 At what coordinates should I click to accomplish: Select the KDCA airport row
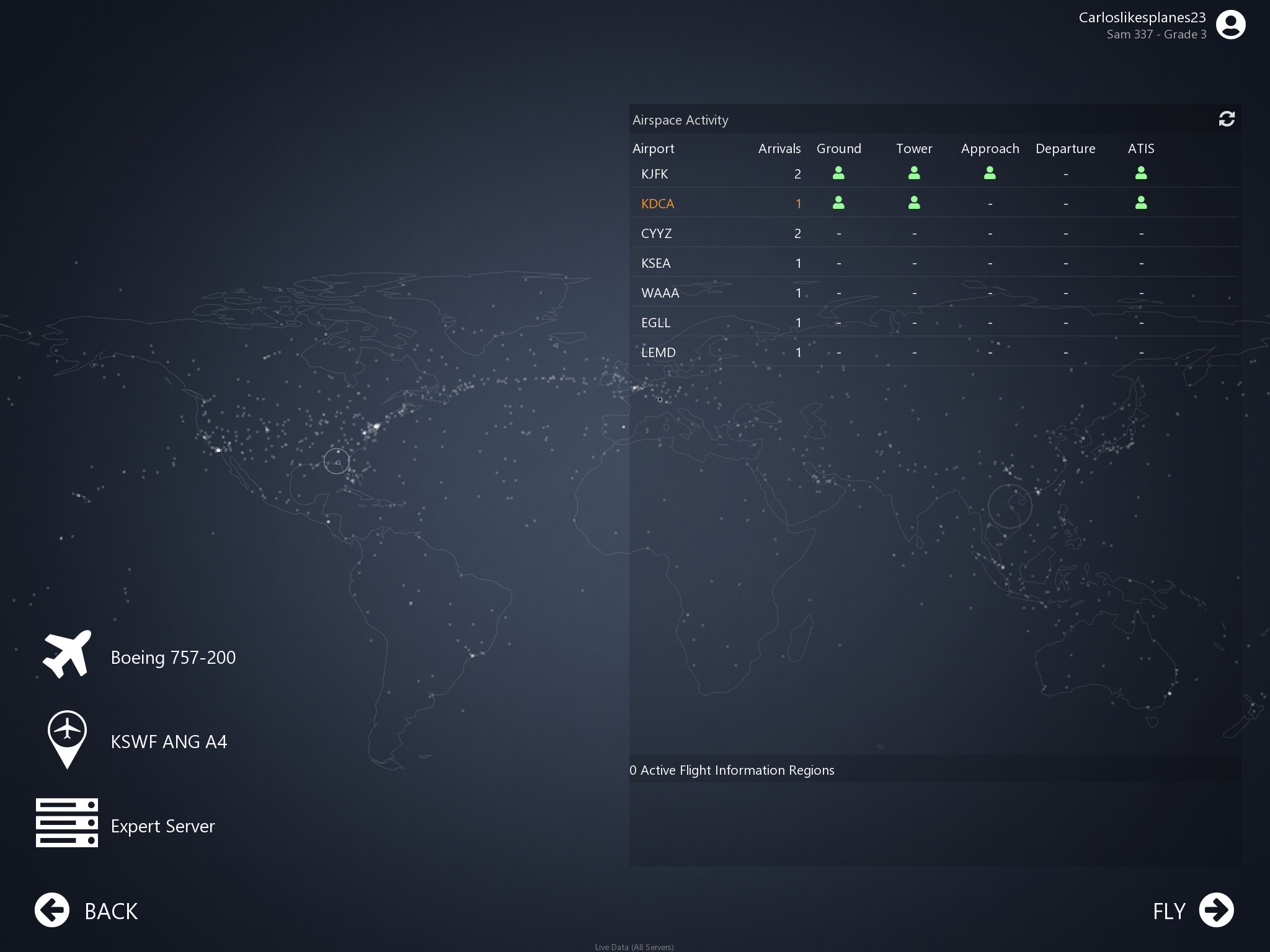click(x=658, y=204)
